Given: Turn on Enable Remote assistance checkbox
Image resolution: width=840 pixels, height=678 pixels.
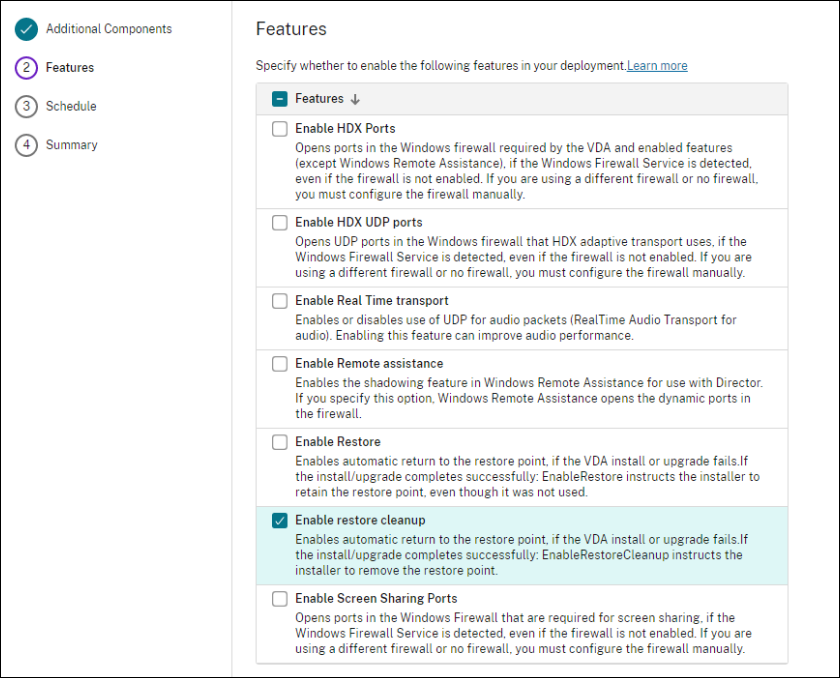Looking at the screenshot, I should [280, 364].
